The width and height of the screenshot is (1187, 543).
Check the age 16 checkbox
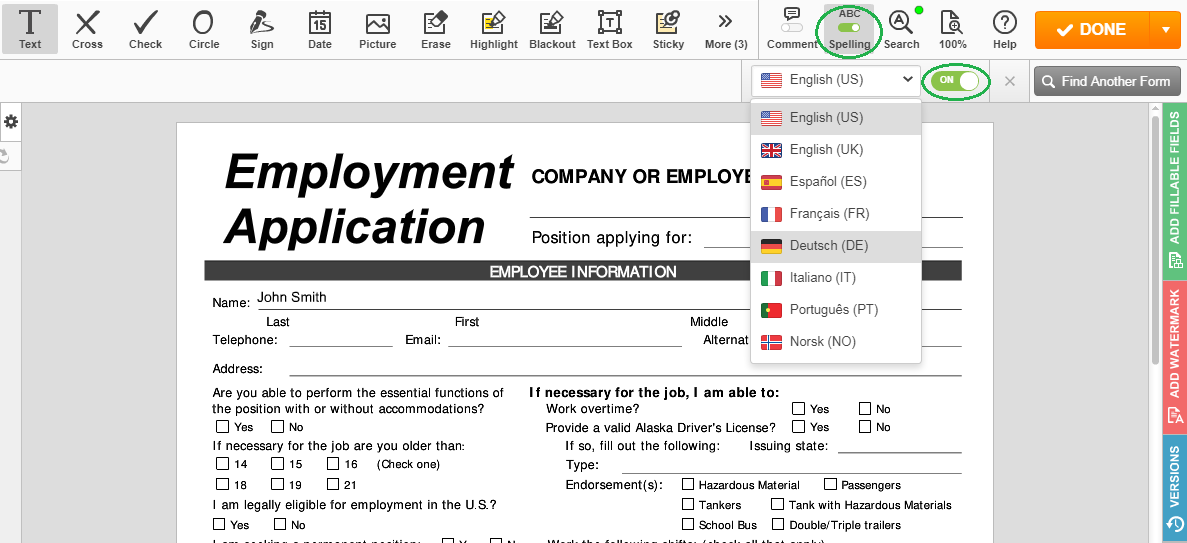coord(333,463)
